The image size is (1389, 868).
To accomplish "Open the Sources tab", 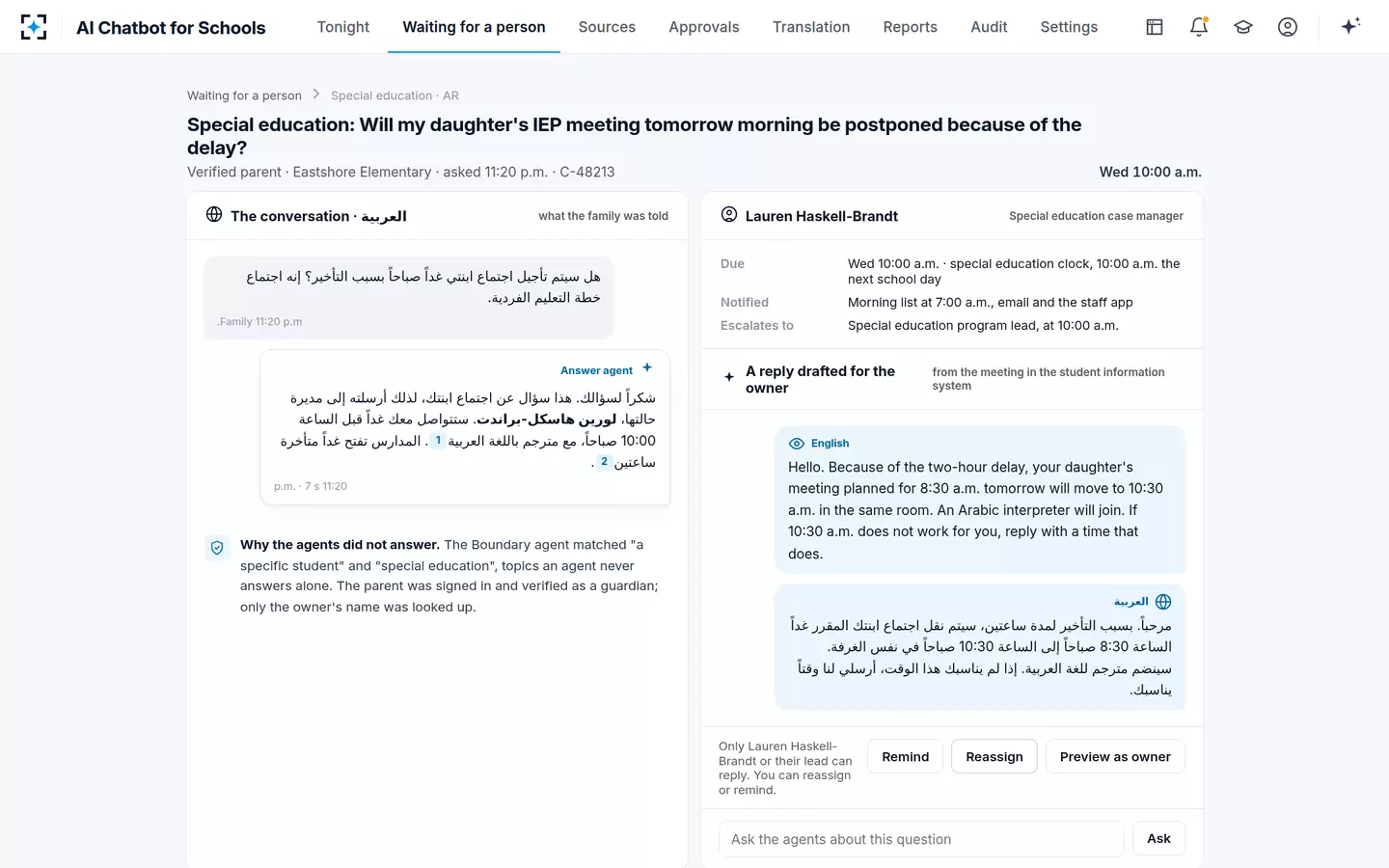I will tap(607, 27).
